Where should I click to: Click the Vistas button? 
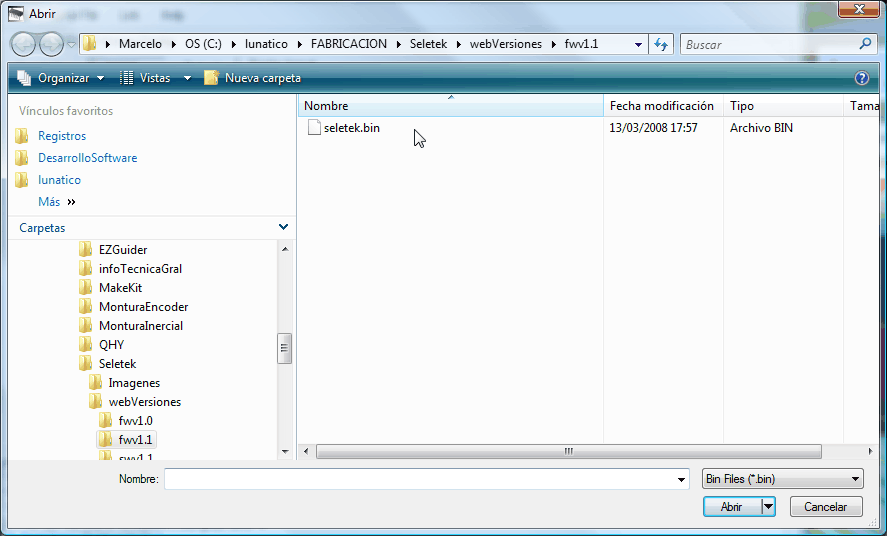(x=145, y=78)
